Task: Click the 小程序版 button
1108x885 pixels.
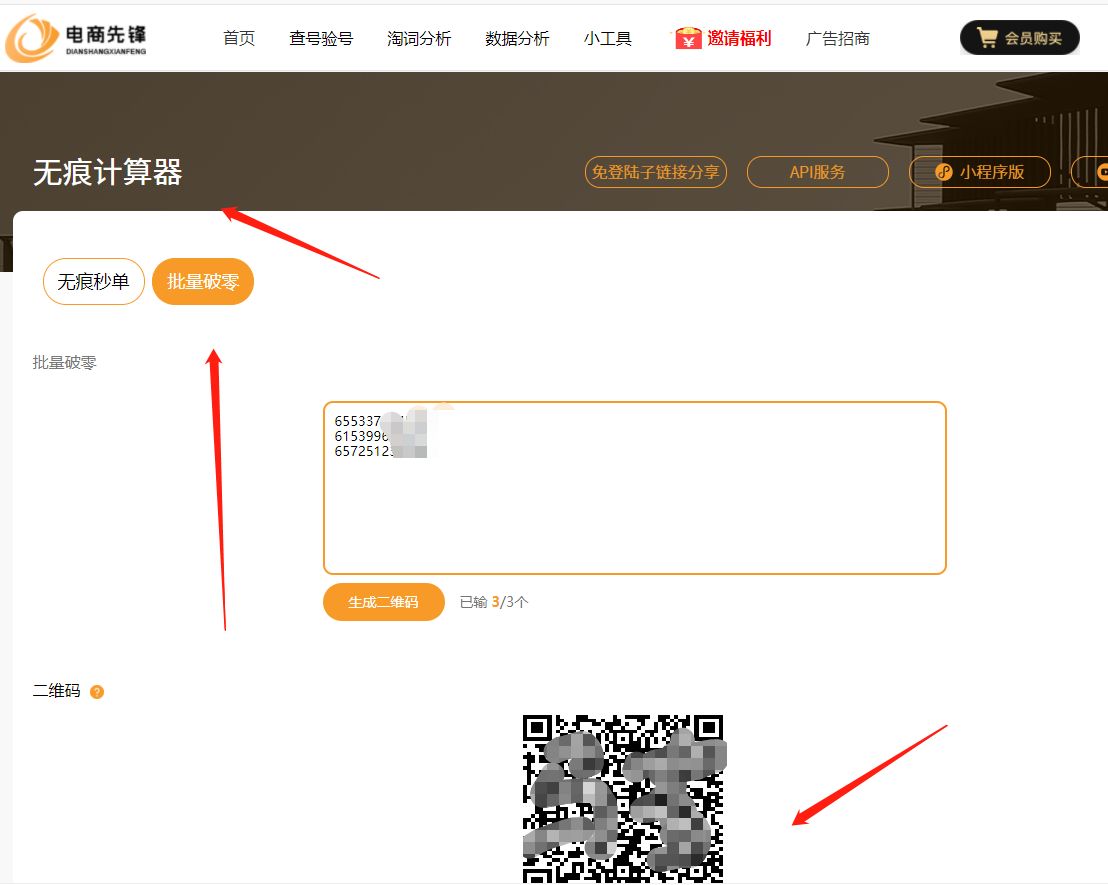Action: click(979, 172)
